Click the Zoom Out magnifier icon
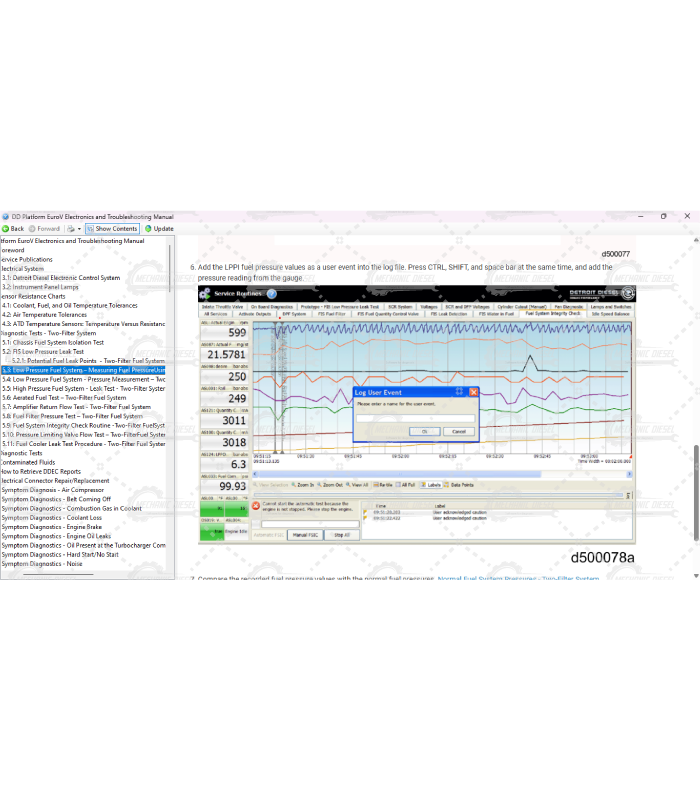This screenshot has width=700, height=800. point(322,484)
